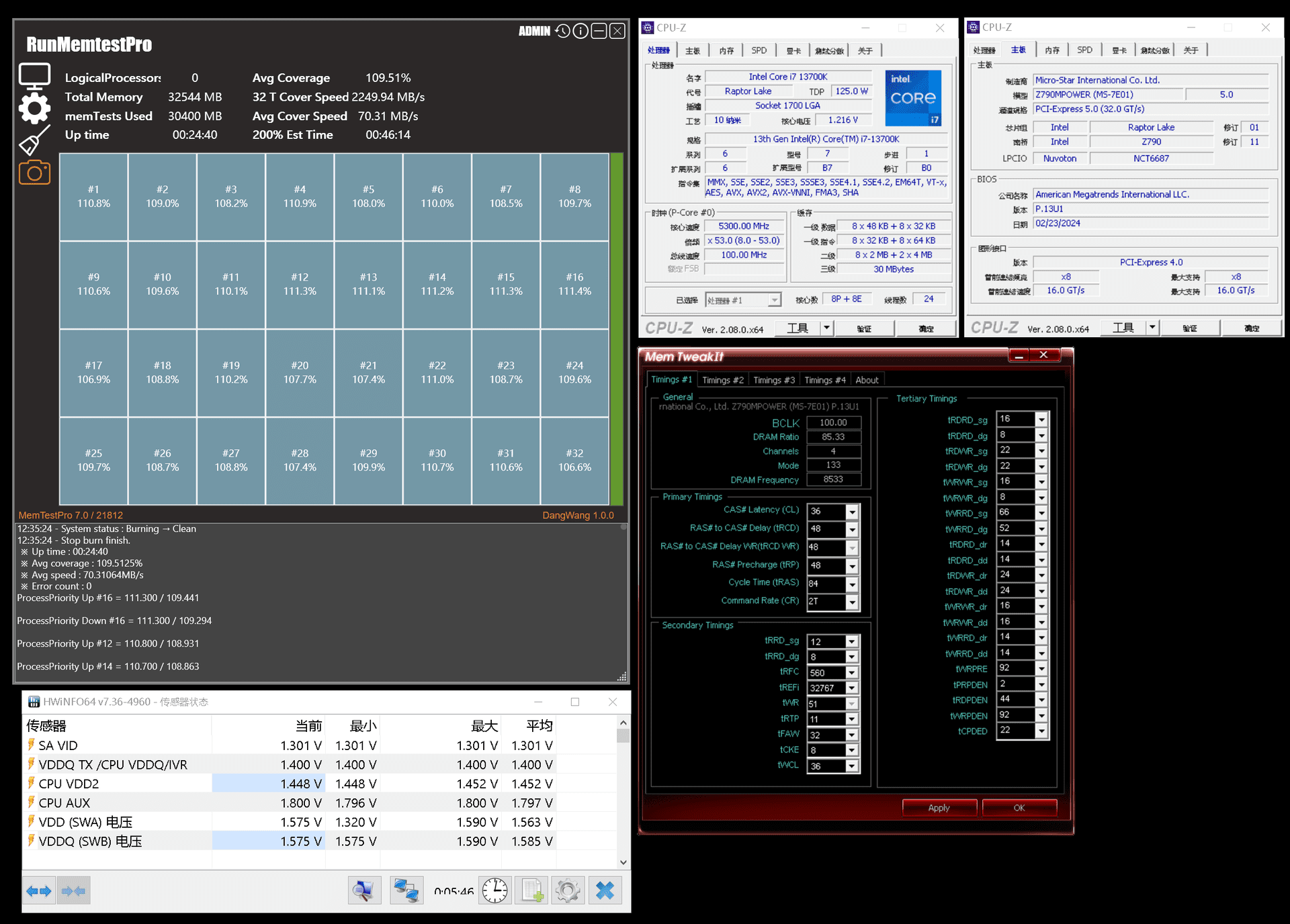This screenshot has height=924, width=1290.
Task: Click the cleaning brush icon in RunMemtestPro
Action: point(34,140)
